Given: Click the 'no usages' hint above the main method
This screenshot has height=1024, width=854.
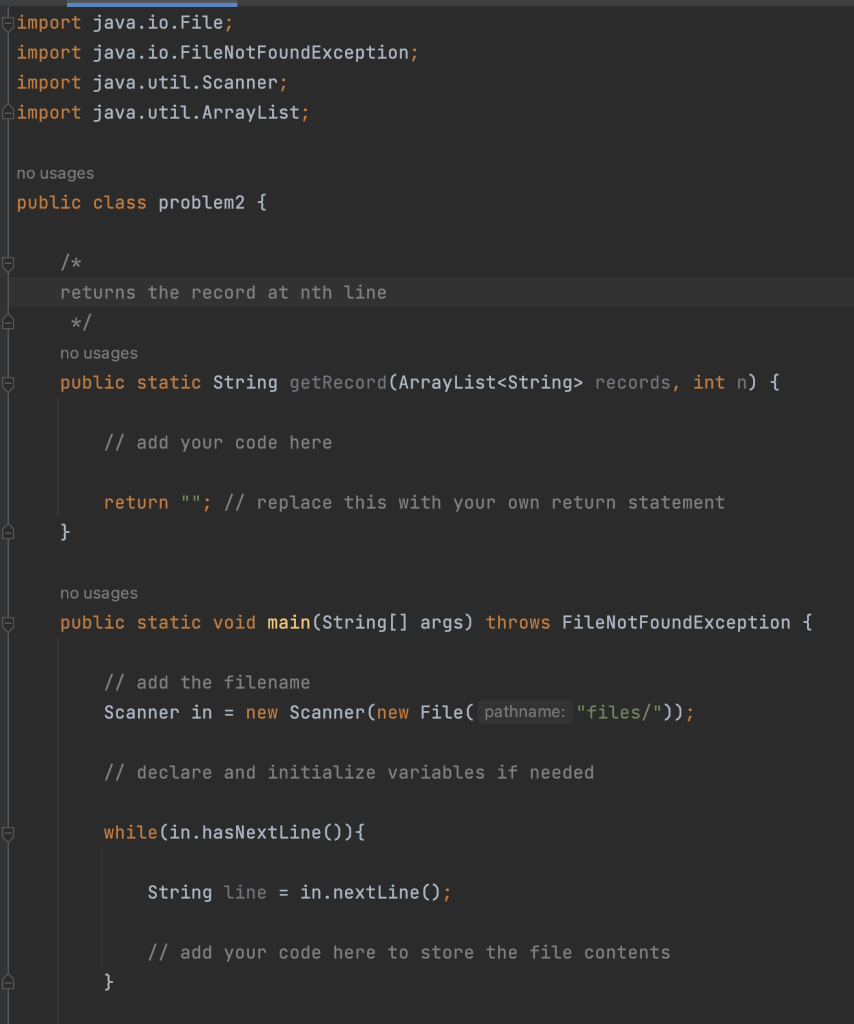Looking at the screenshot, I should (x=99, y=592).
